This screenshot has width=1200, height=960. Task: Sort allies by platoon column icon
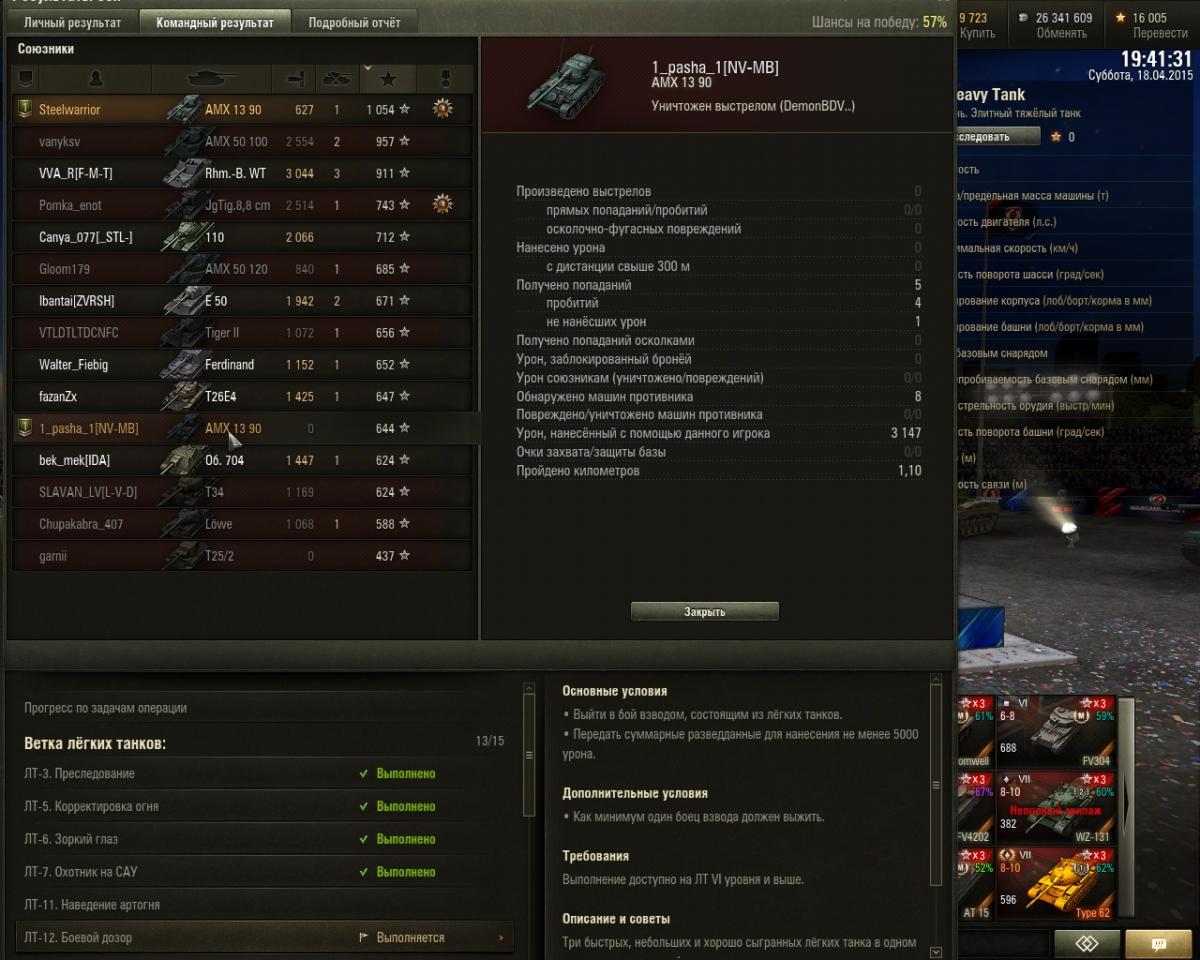26,78
